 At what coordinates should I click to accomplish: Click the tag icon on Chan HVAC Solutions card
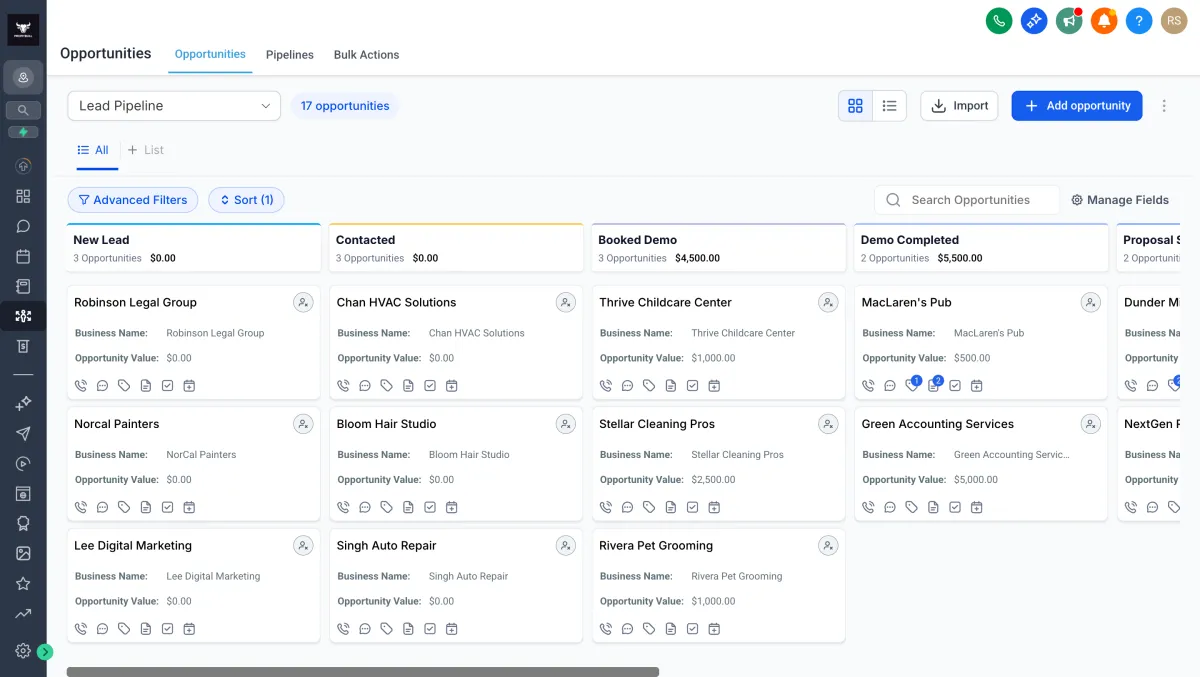[387, 386]
